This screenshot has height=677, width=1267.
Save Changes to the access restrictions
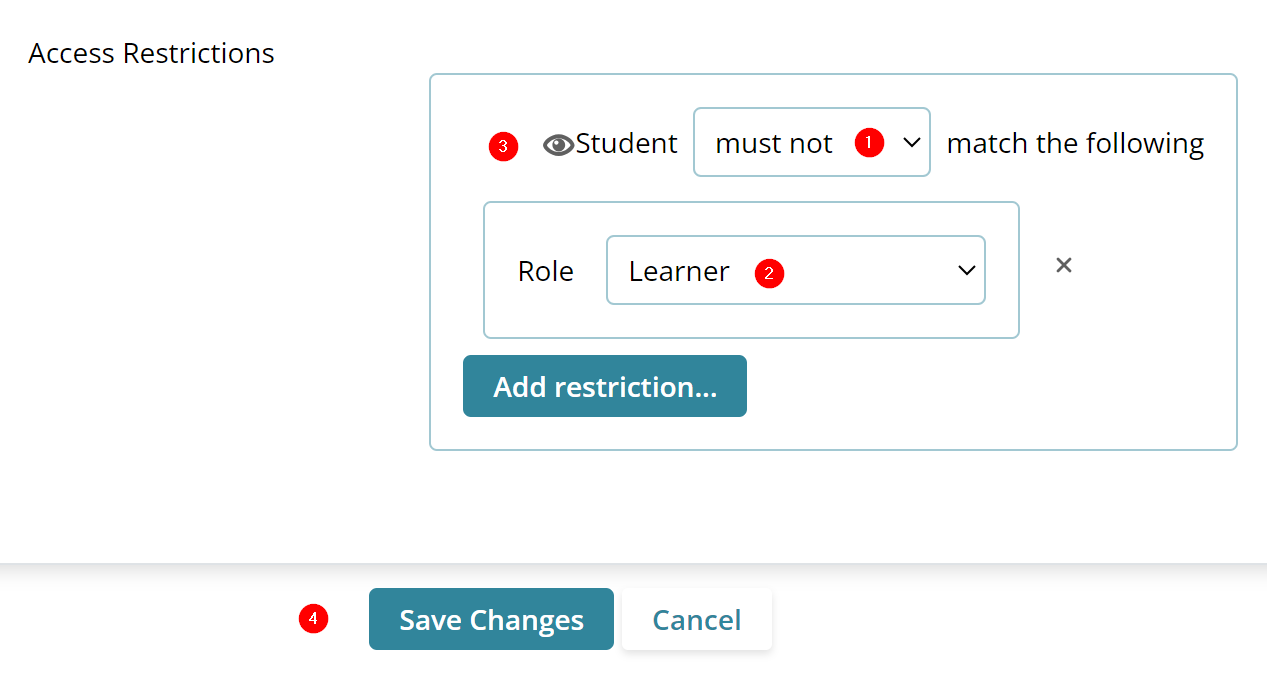coord(490,620)
